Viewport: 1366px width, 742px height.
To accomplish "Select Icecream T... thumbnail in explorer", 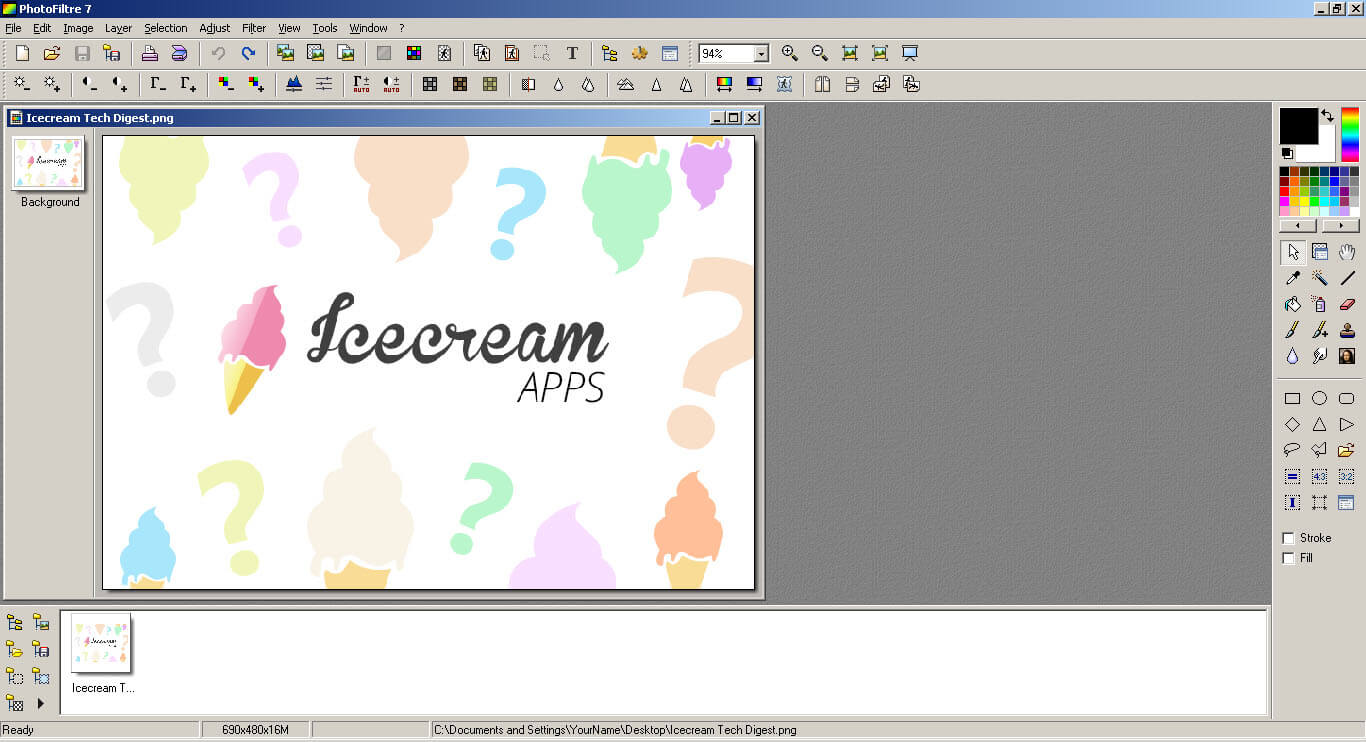I will click(101, 642).
